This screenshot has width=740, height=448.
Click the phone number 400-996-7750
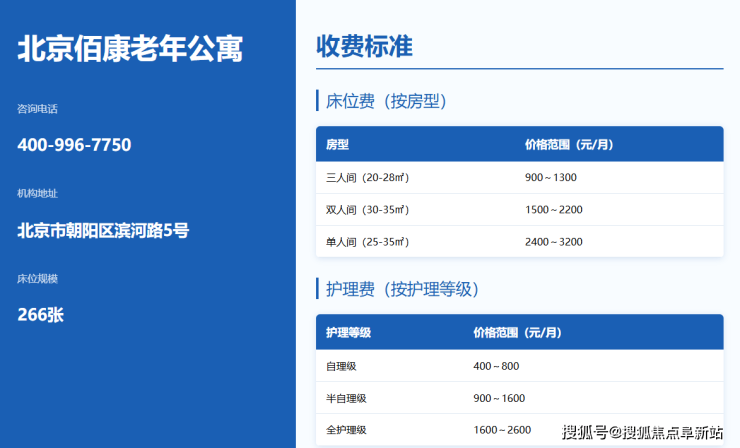tap(74, 145)
